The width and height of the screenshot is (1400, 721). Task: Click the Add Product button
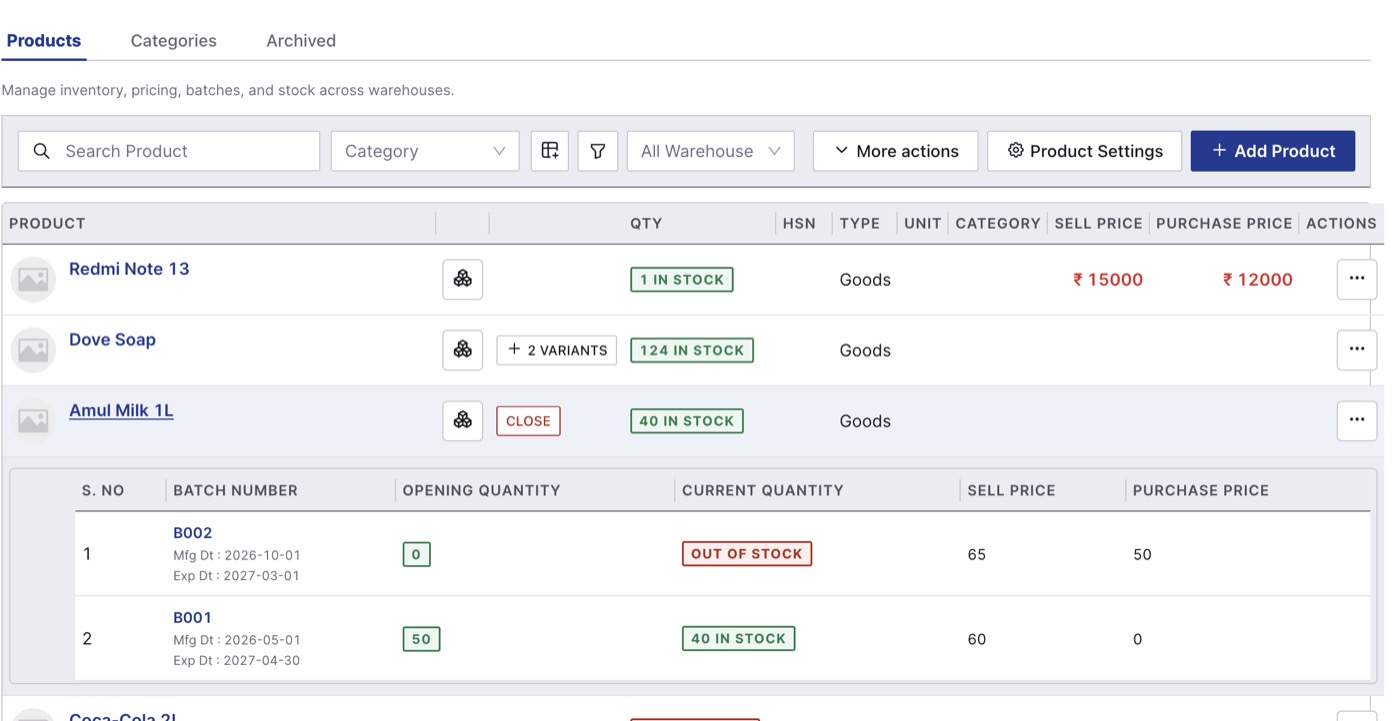coord(1273,151)
